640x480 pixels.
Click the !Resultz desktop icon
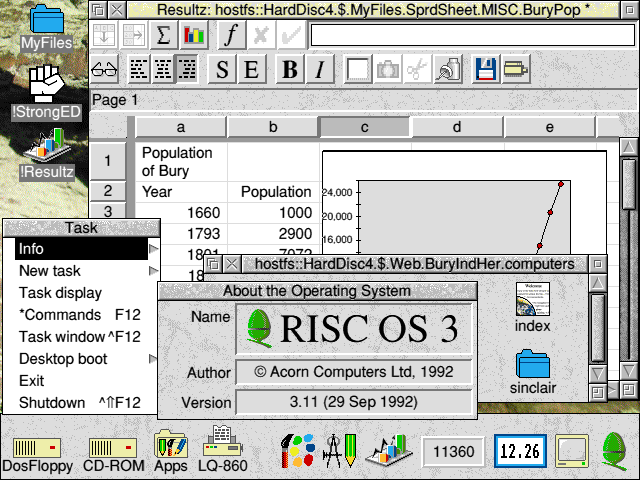click(x=47, y=154)
